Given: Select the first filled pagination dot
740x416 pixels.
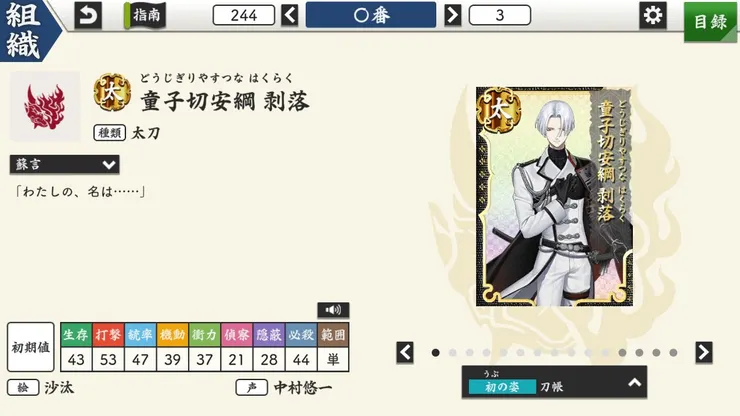Looking at the screenshot, I should click(x=436, y=353).
